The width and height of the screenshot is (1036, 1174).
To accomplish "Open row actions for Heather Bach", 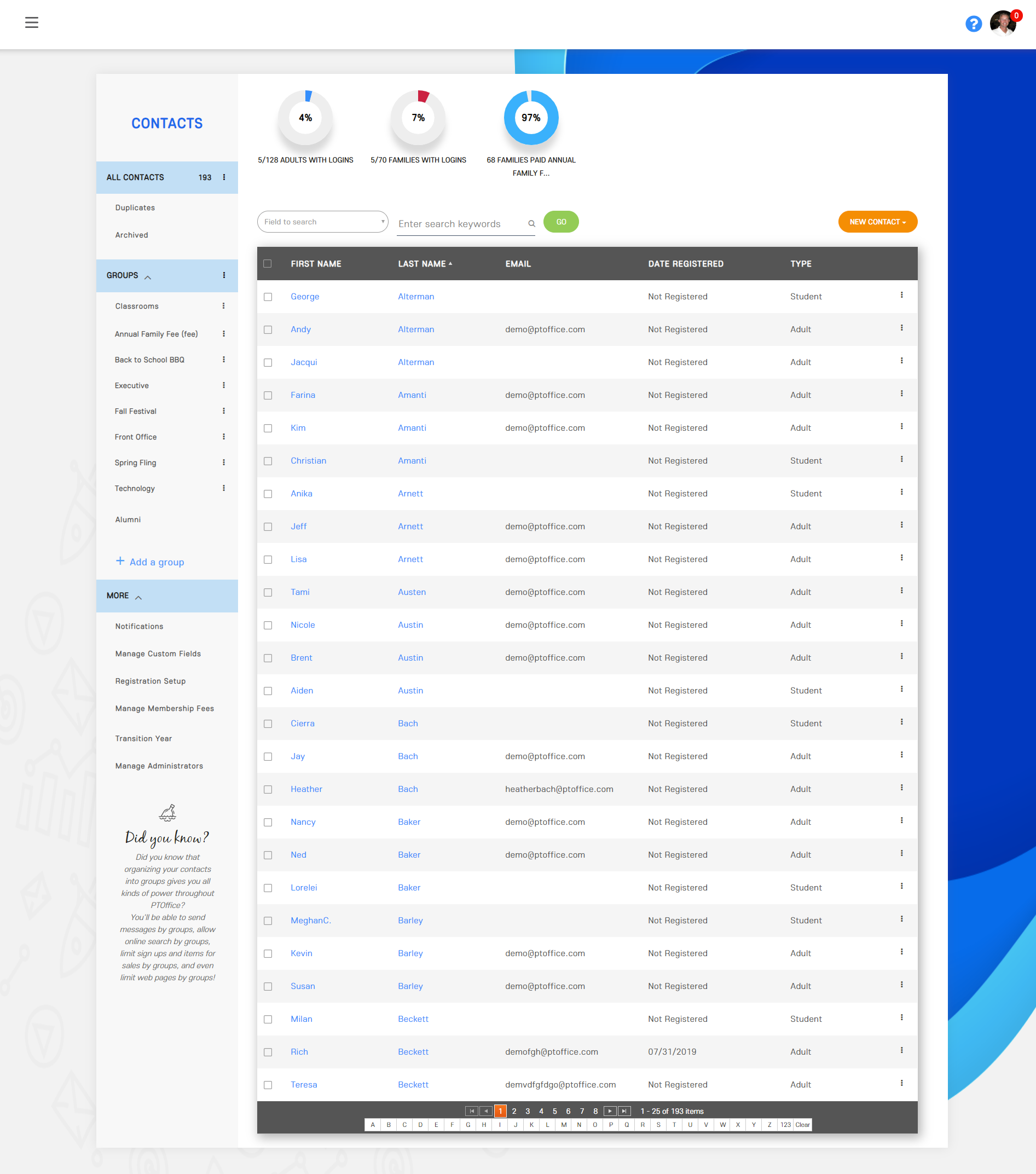I will tap(901, 788).
